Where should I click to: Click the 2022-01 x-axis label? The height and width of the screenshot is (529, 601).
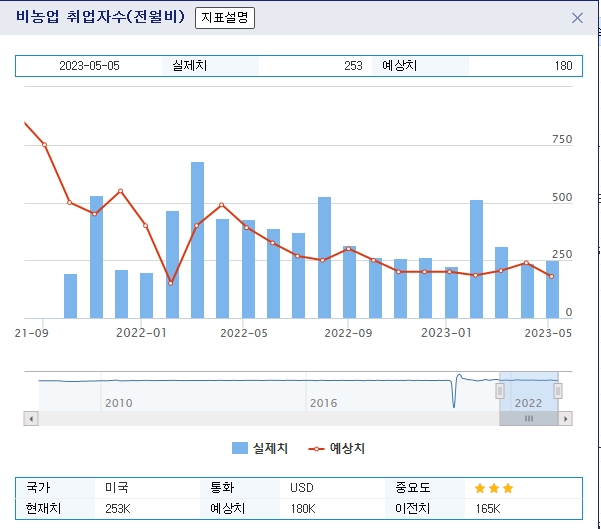coord(141,333)
